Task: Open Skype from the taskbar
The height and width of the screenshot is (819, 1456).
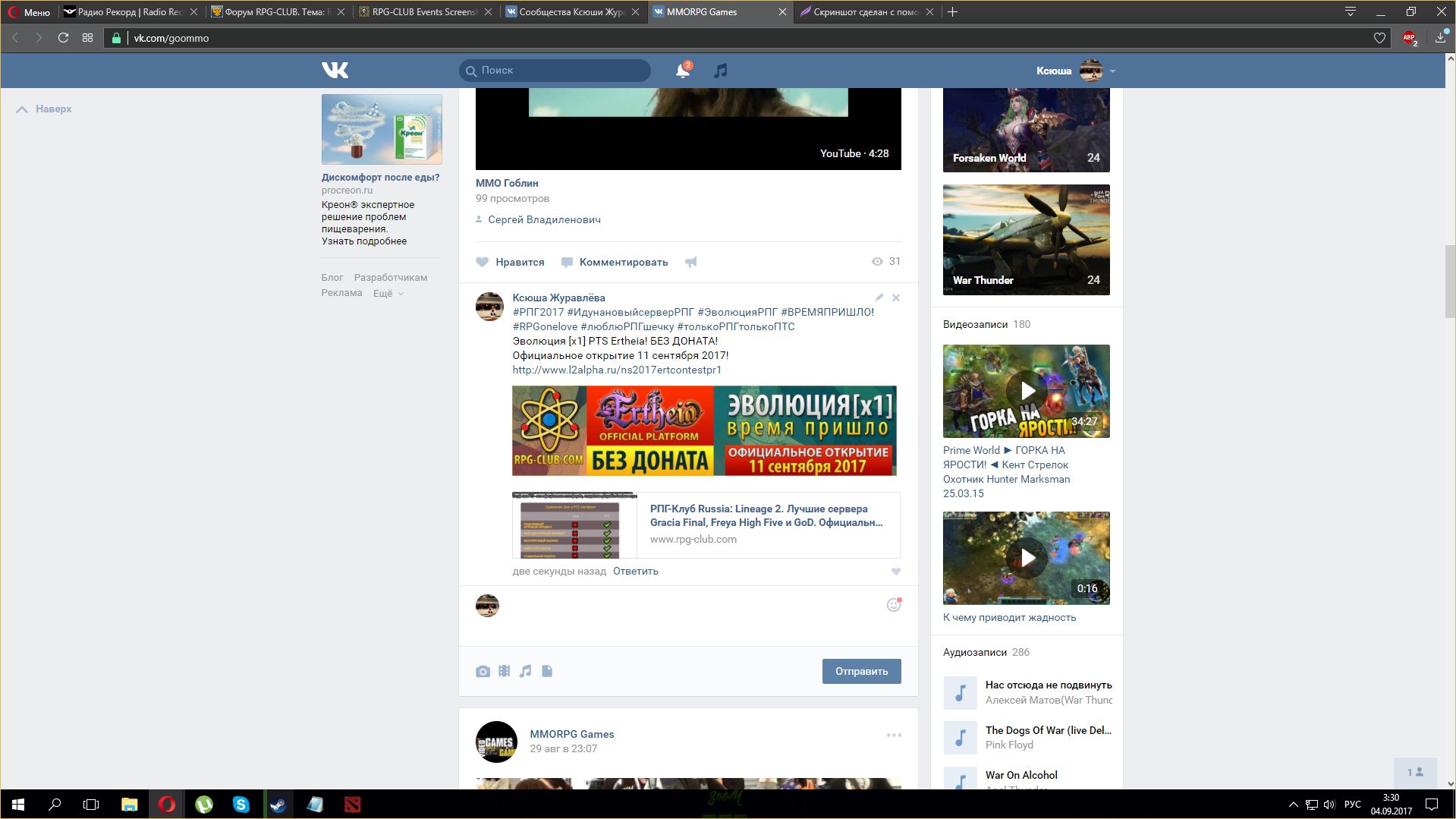Action: click(x=241, y=805)
